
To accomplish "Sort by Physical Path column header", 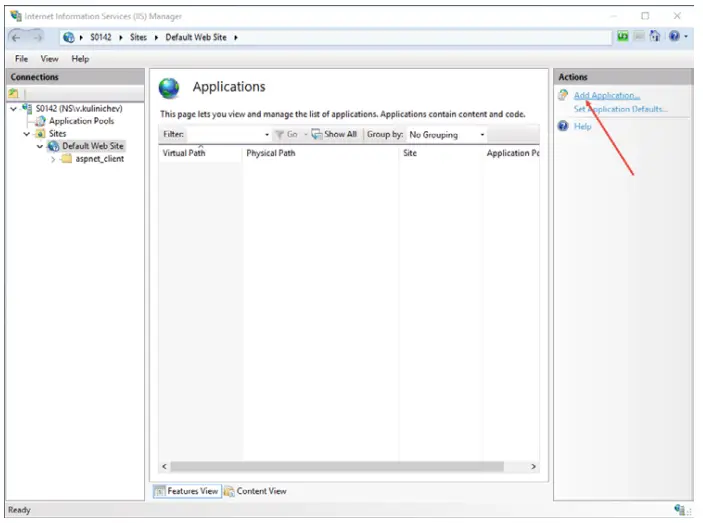I will (x=320, y=153).
